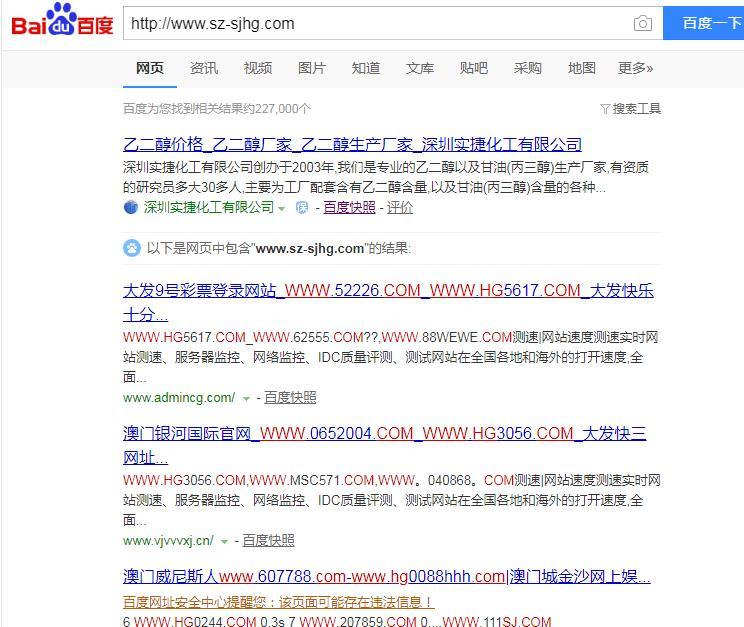This screenshot has height=627, width=744.
Task: Open 搜索工具 filter options
Action: (x=636, y=109)
